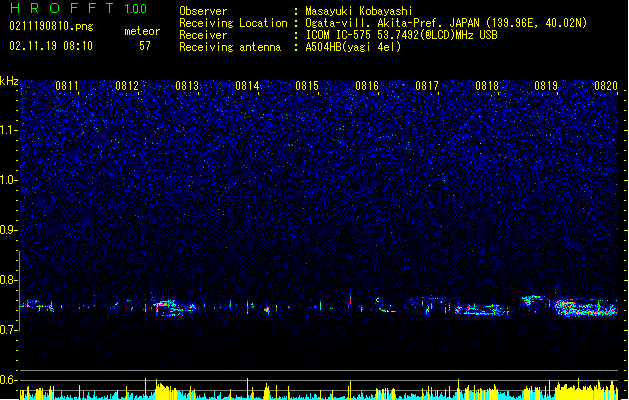Click the HROFFT title text
The image size is (629, 400).
point(62,8)
